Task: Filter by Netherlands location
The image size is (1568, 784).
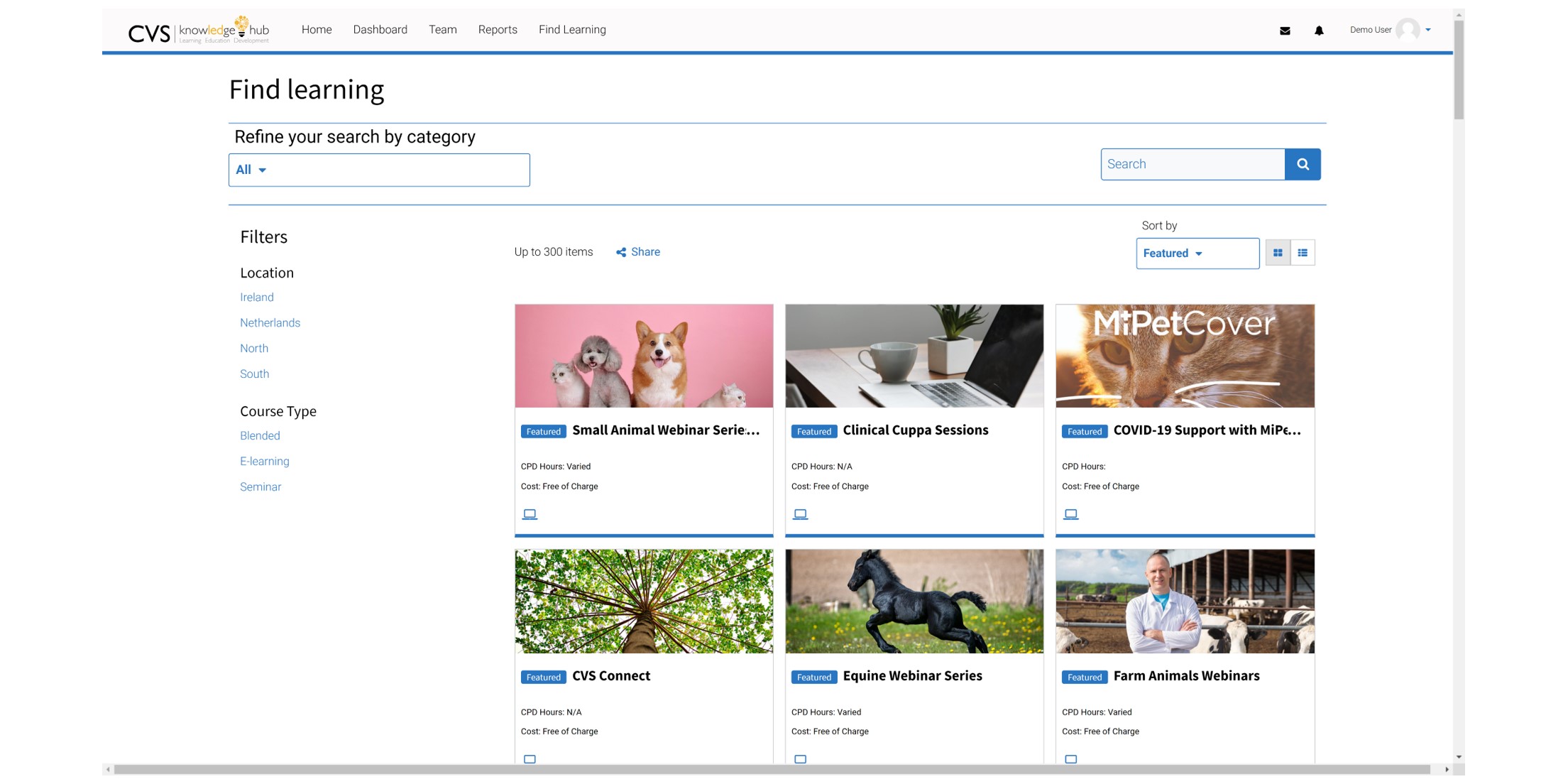Action: tap(270, 323)
